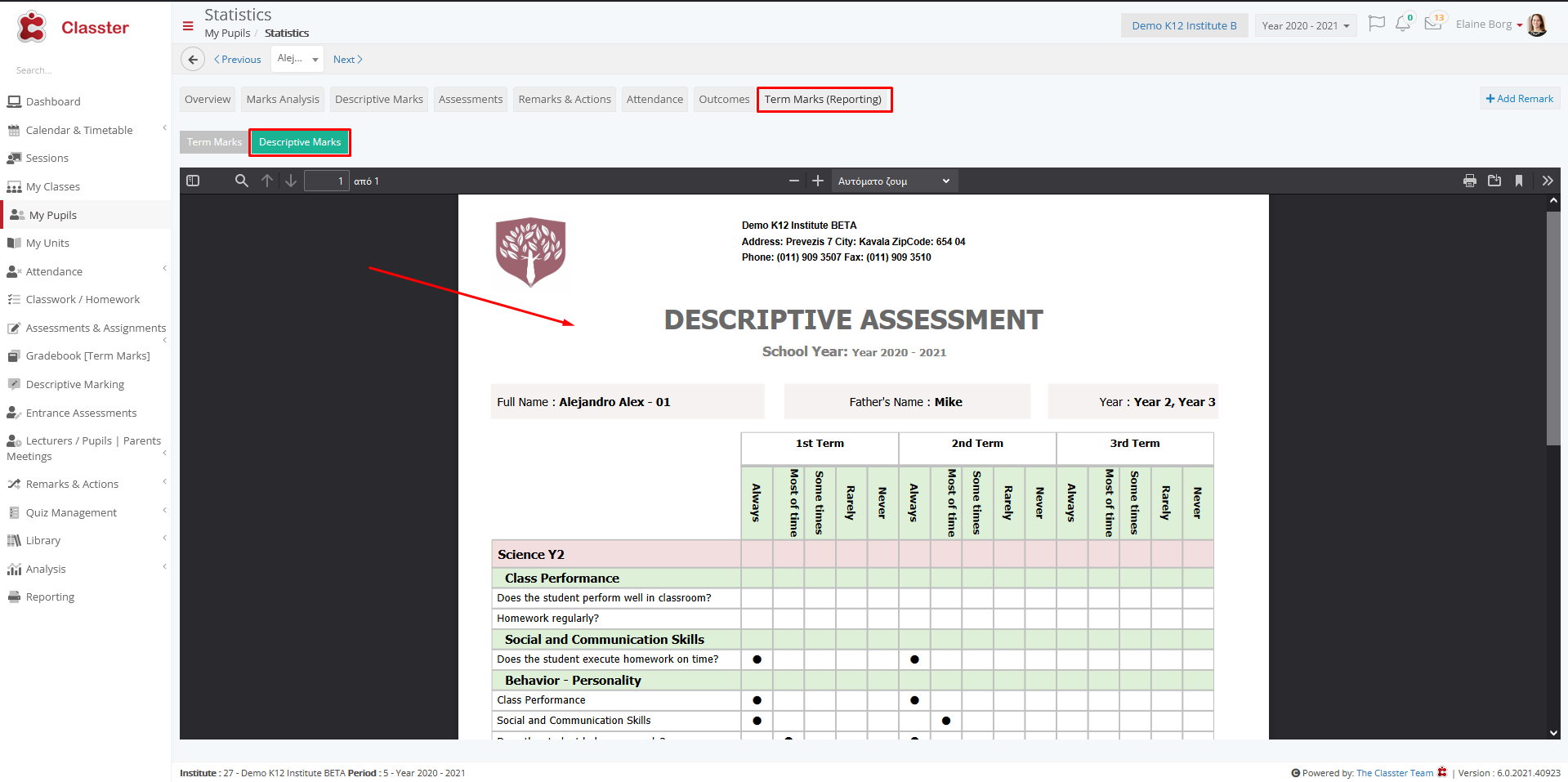Switch to the Attendance tab
This screenshot has height=782, width=1568.
pos(654,99)
